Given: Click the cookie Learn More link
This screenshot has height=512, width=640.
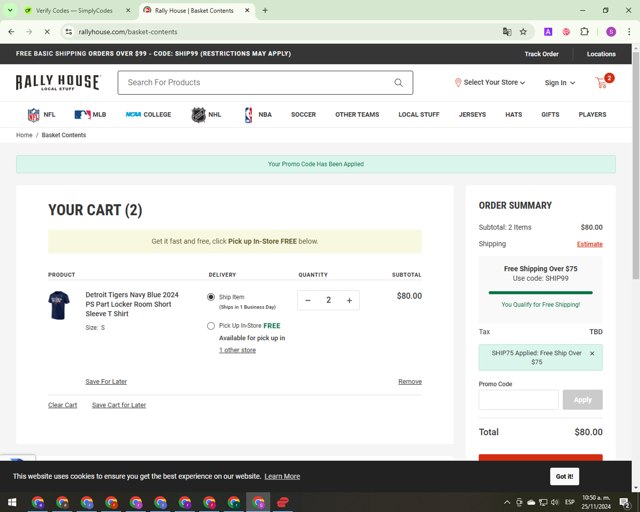Looking at the screenshot, I should click(x=282, y=476).
